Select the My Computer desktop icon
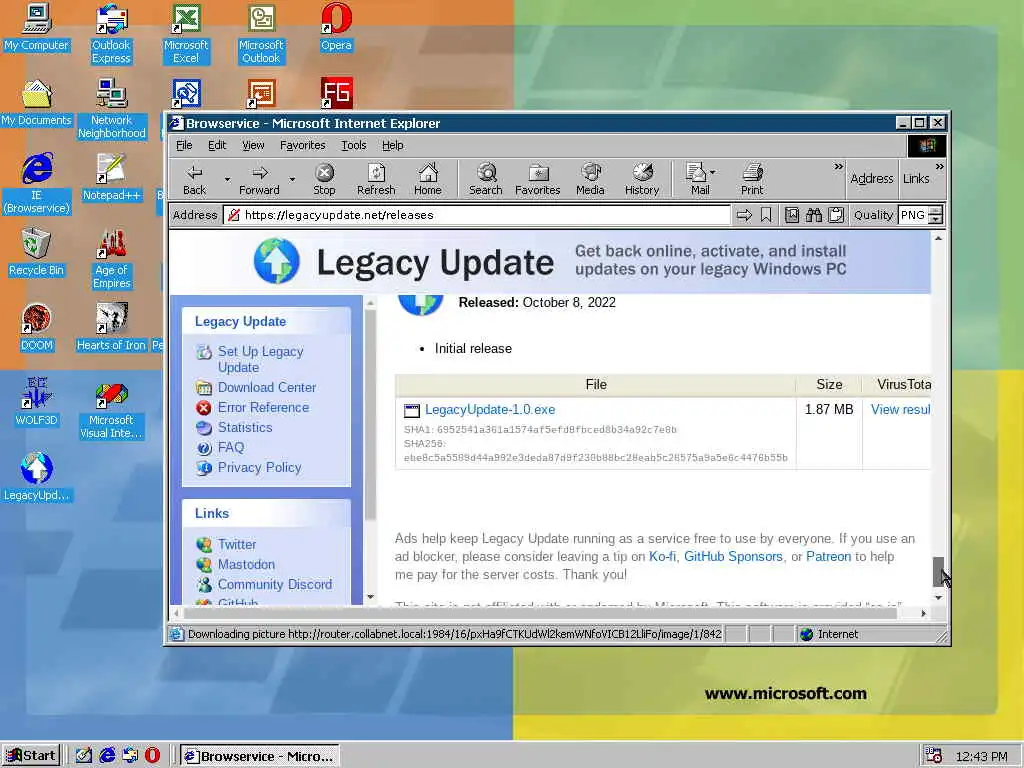 pos(37,27)
